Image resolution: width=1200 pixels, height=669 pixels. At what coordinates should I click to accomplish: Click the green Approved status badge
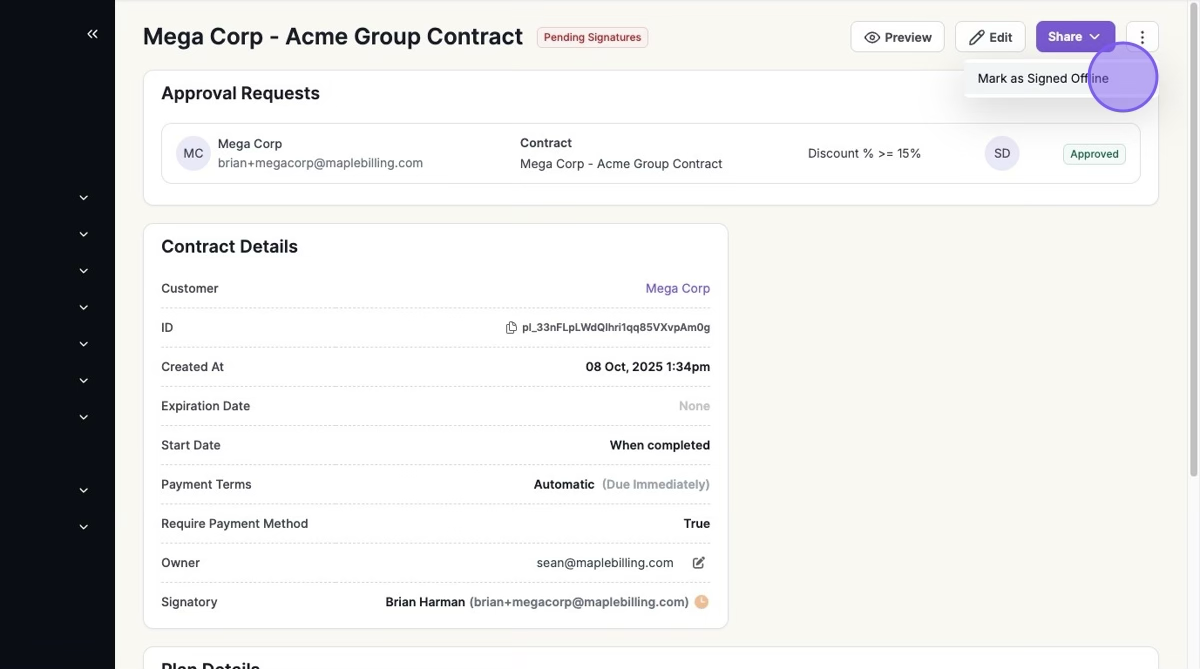(x=1094, y=154)
